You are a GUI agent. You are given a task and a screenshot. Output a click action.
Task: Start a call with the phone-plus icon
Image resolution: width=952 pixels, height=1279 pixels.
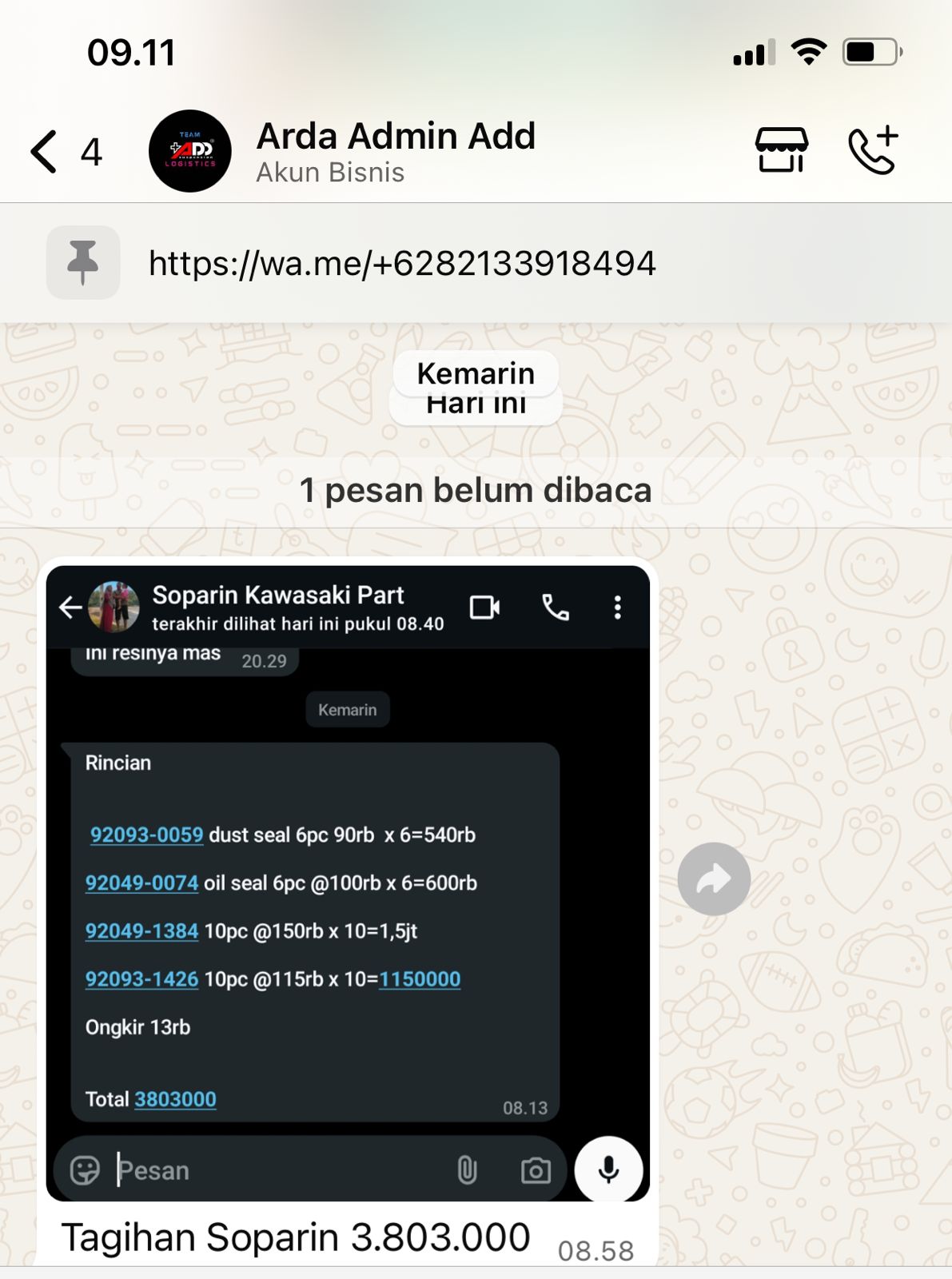coord(873,149)
